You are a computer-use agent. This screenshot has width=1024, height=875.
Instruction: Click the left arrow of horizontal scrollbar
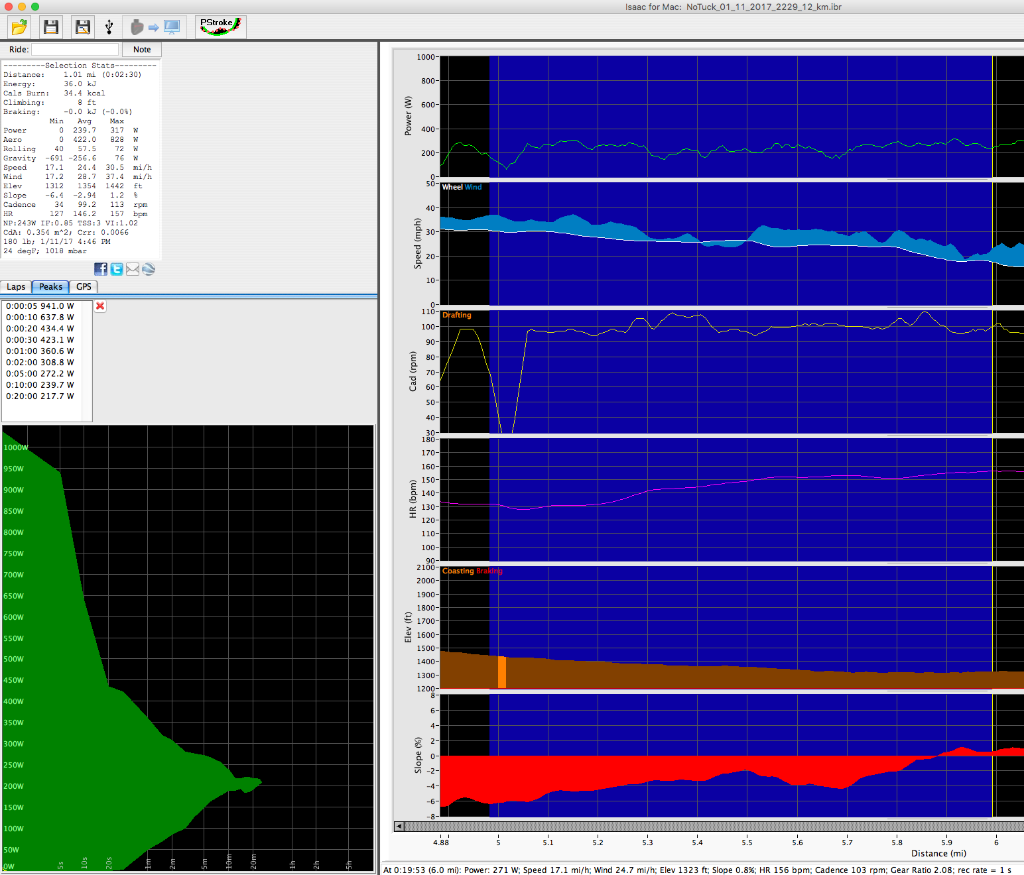coord(401,826)
